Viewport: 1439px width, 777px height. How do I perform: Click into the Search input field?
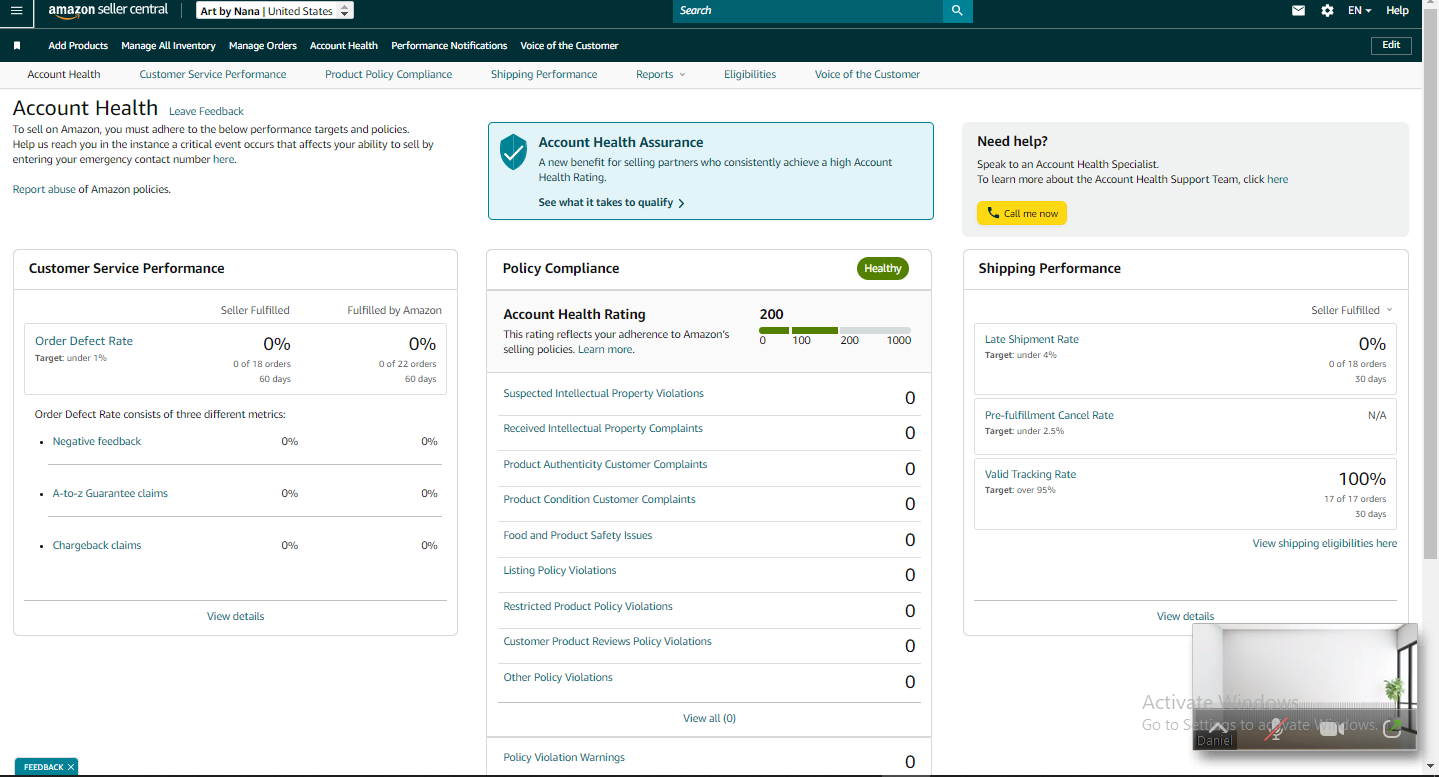pyautogui.click(x=808, y=10)
